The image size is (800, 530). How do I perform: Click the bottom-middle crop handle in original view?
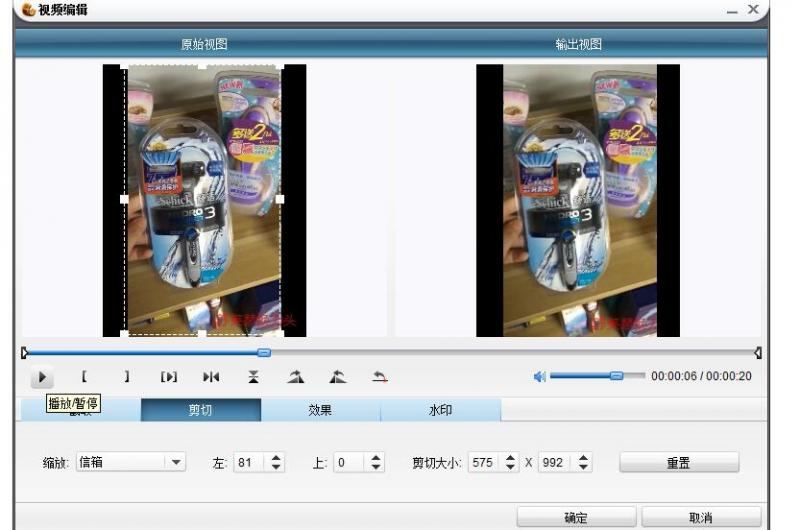pos(202,334)
